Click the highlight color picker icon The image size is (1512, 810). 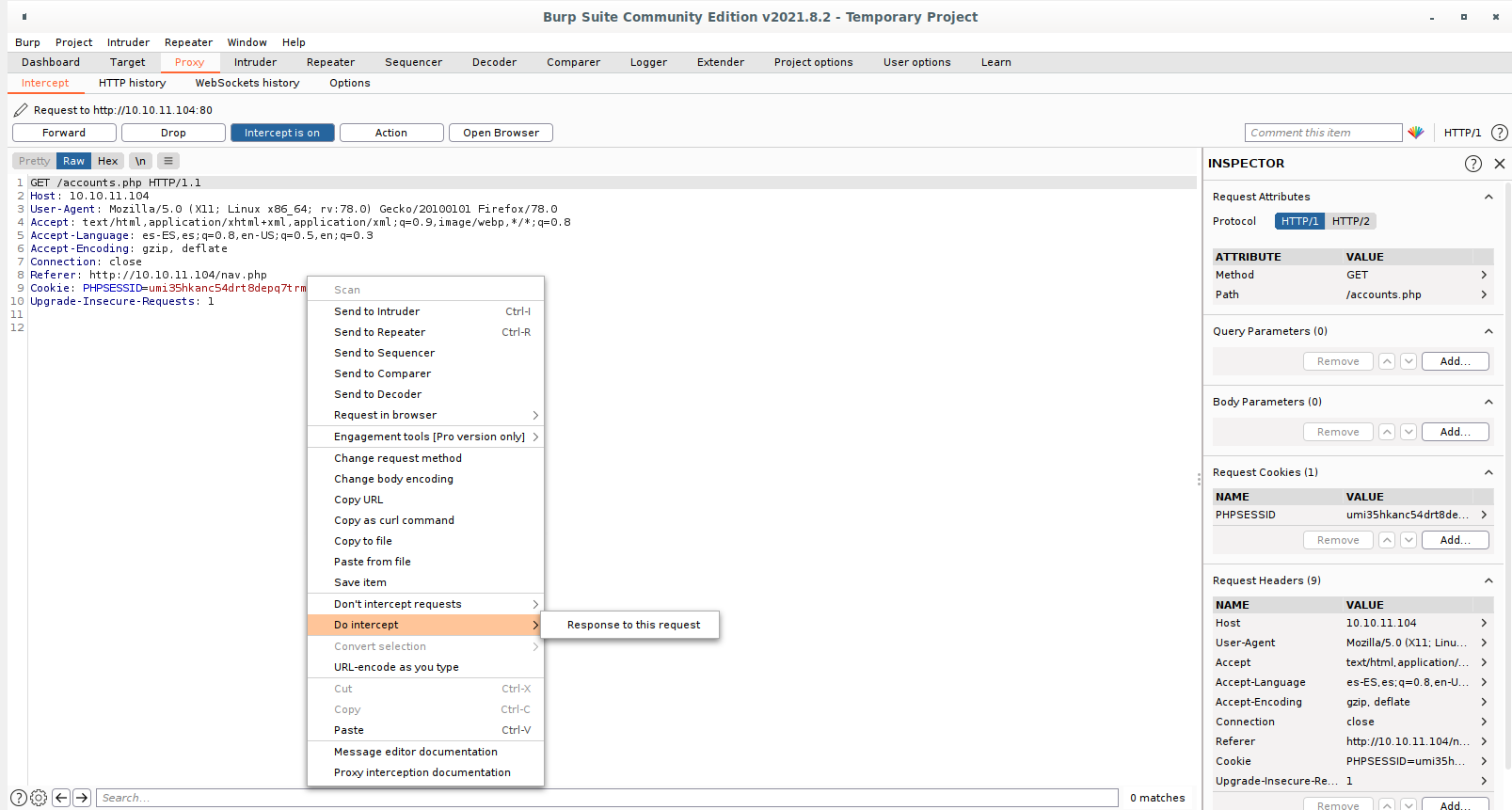(x=1415, y=133)
